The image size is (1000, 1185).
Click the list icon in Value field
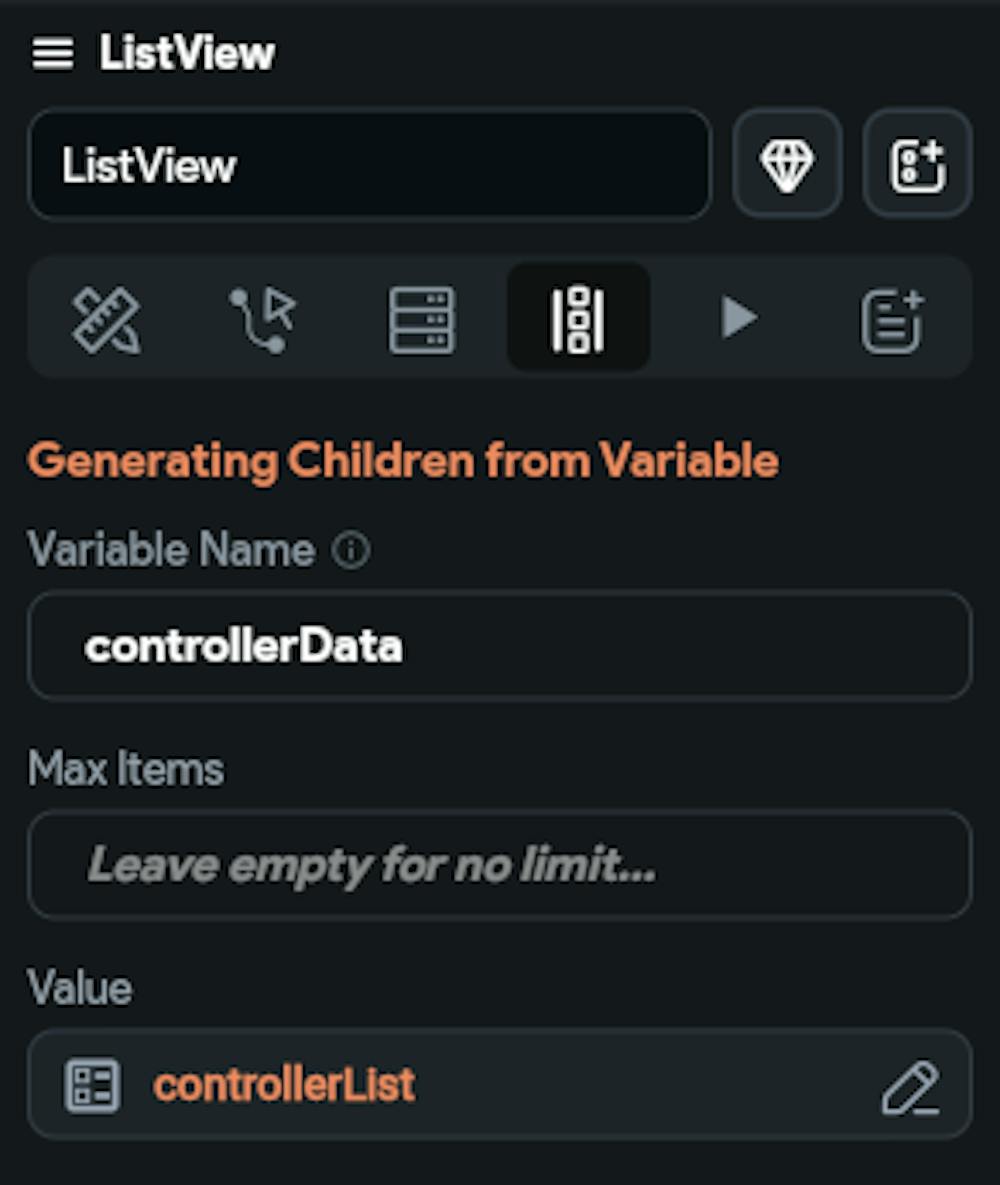click(92, 1085)
